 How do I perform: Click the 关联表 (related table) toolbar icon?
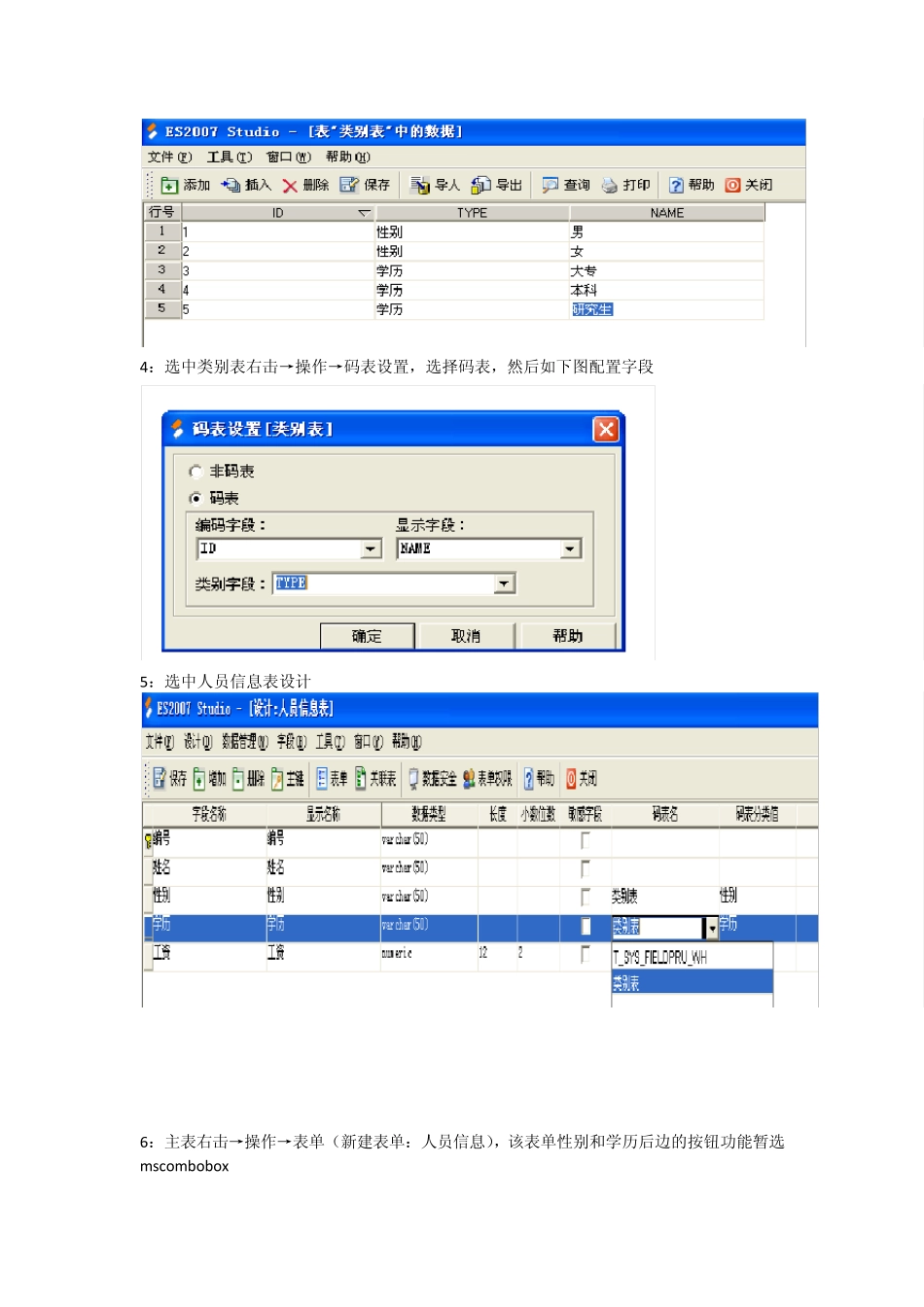click(361, 778)
